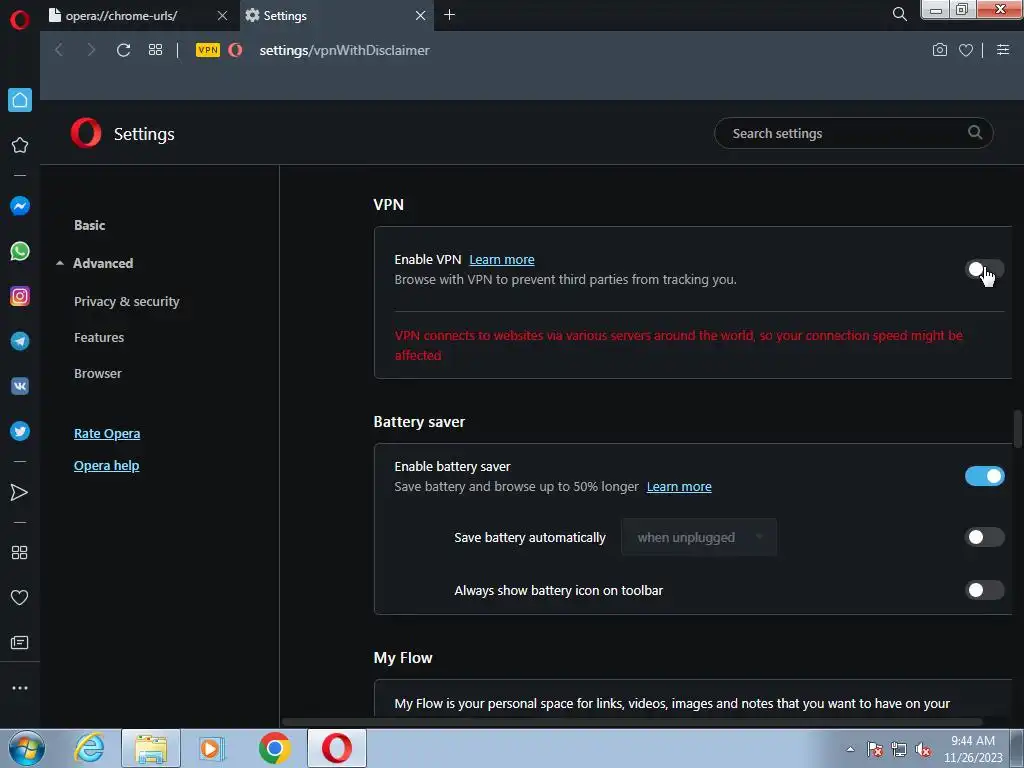Screen dimensions: 1024x768
Task: Select Browser section
Action: click(97, 374)
